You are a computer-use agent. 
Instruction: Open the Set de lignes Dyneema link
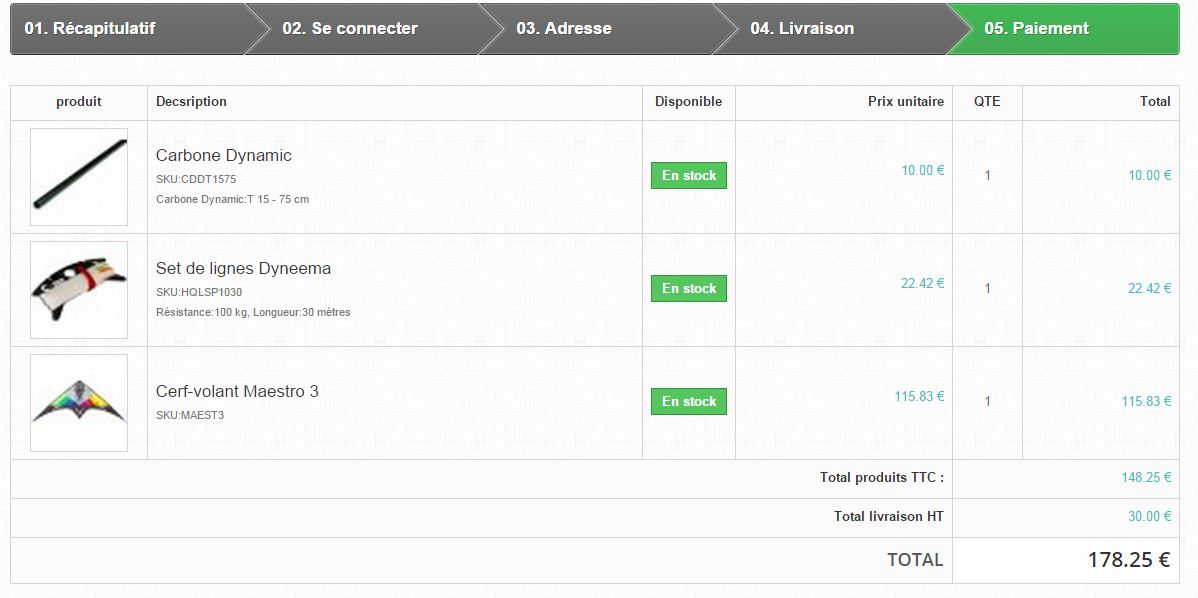pos(243,268)
